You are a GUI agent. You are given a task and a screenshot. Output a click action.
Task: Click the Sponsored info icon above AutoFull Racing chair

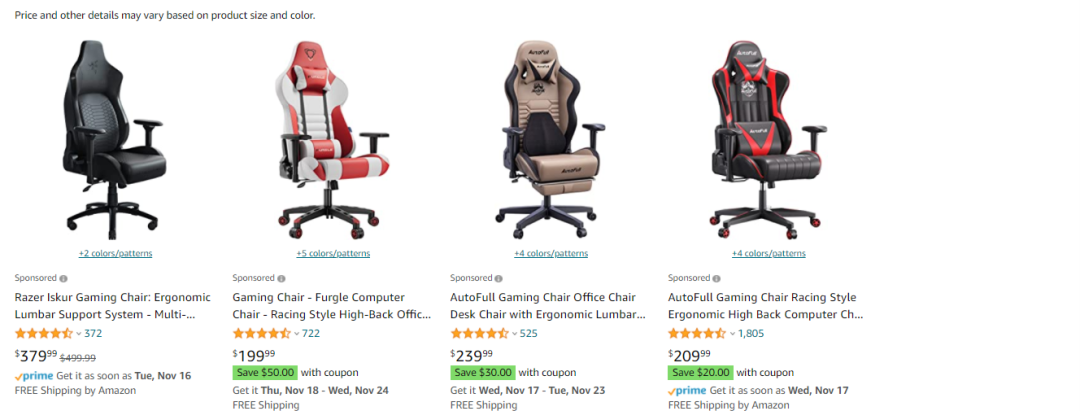click(x=716, y=279)
